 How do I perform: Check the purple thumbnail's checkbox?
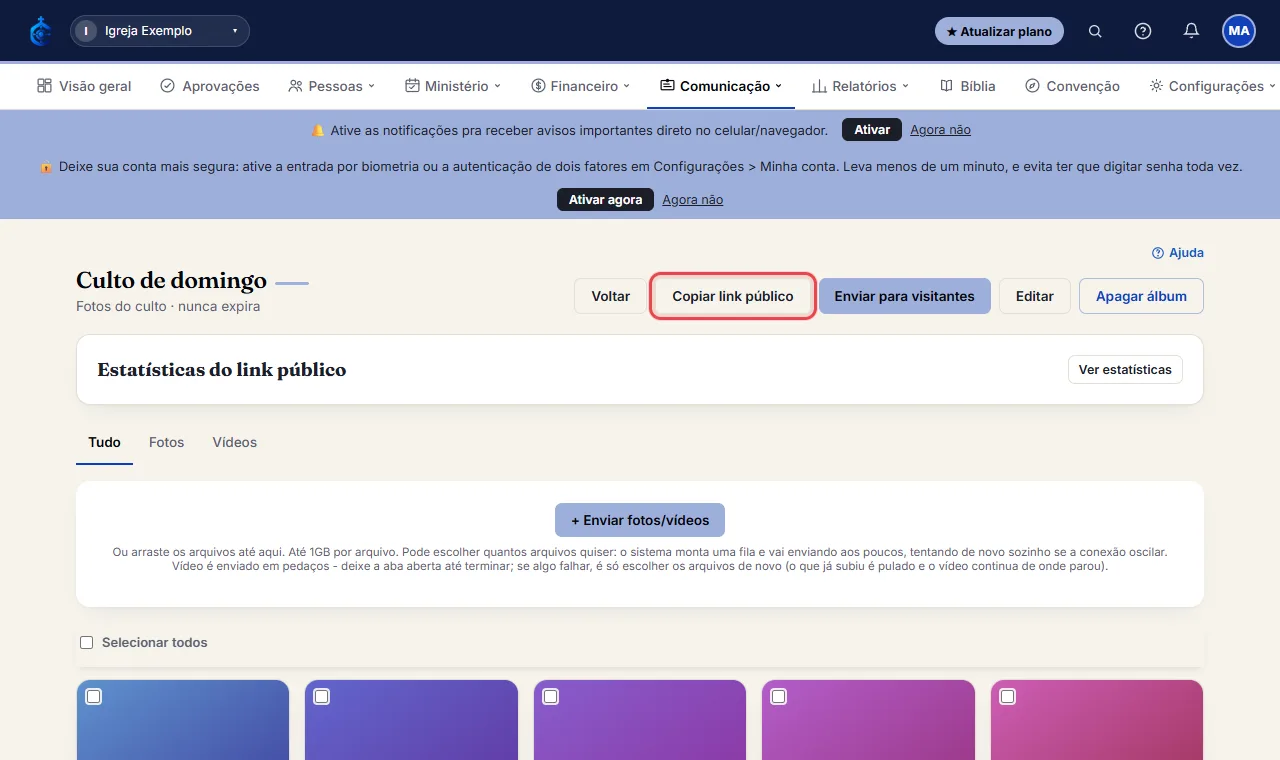(x=550, y=696)
